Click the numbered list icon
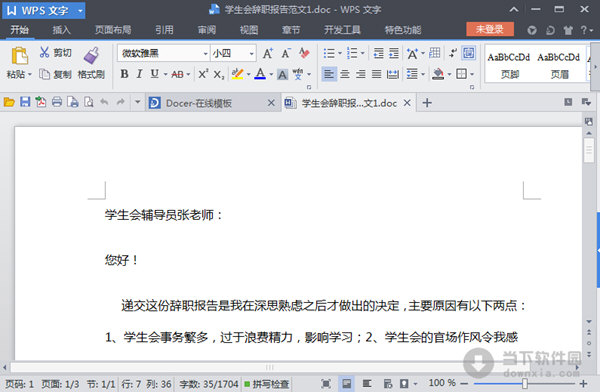Viewport: 600px width, 392px height. tap(352, 53)
